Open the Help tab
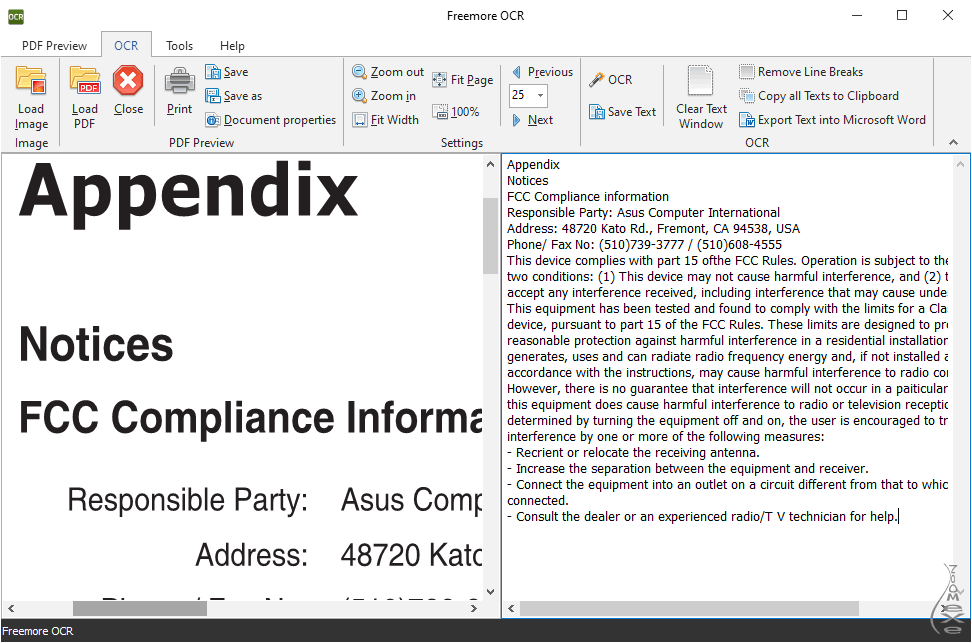Viewport: 972px width, 643px height. pos(232,46)
